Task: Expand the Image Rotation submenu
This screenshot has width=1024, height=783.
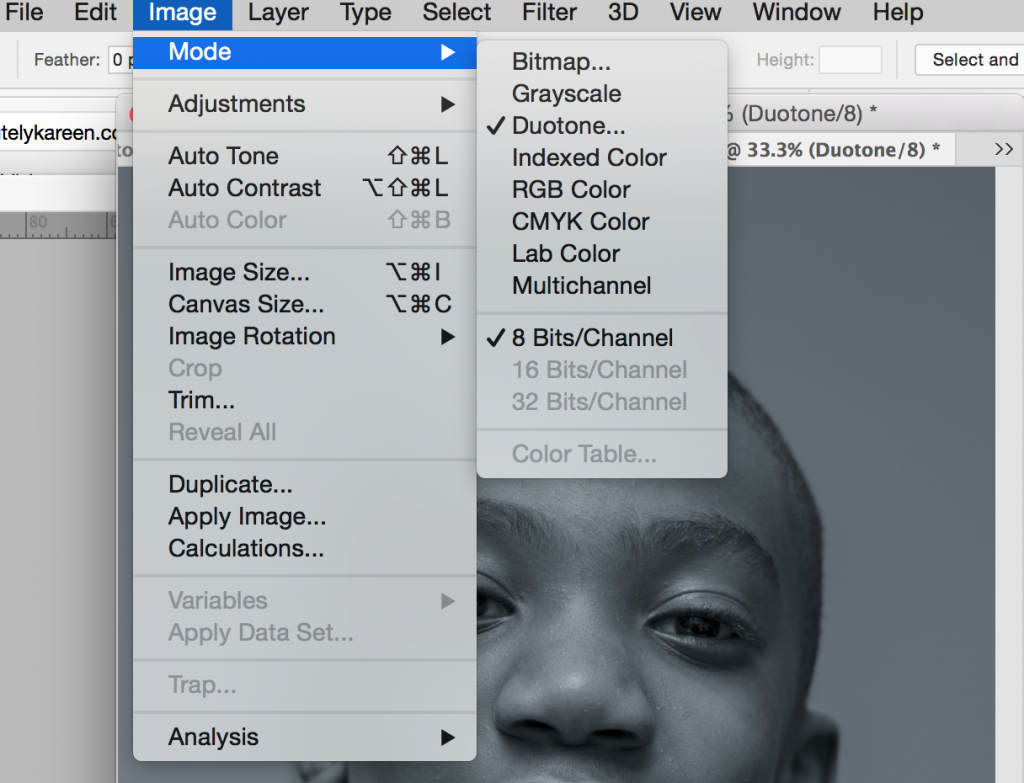Action: 305,336
